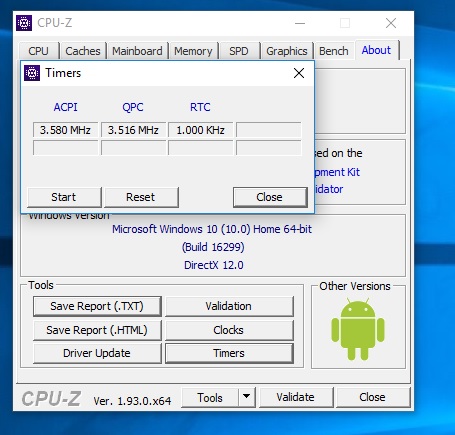Click the DirectX 12.0 text
The height and width of the screenshot is (435, 455).
tap(214, 265)
